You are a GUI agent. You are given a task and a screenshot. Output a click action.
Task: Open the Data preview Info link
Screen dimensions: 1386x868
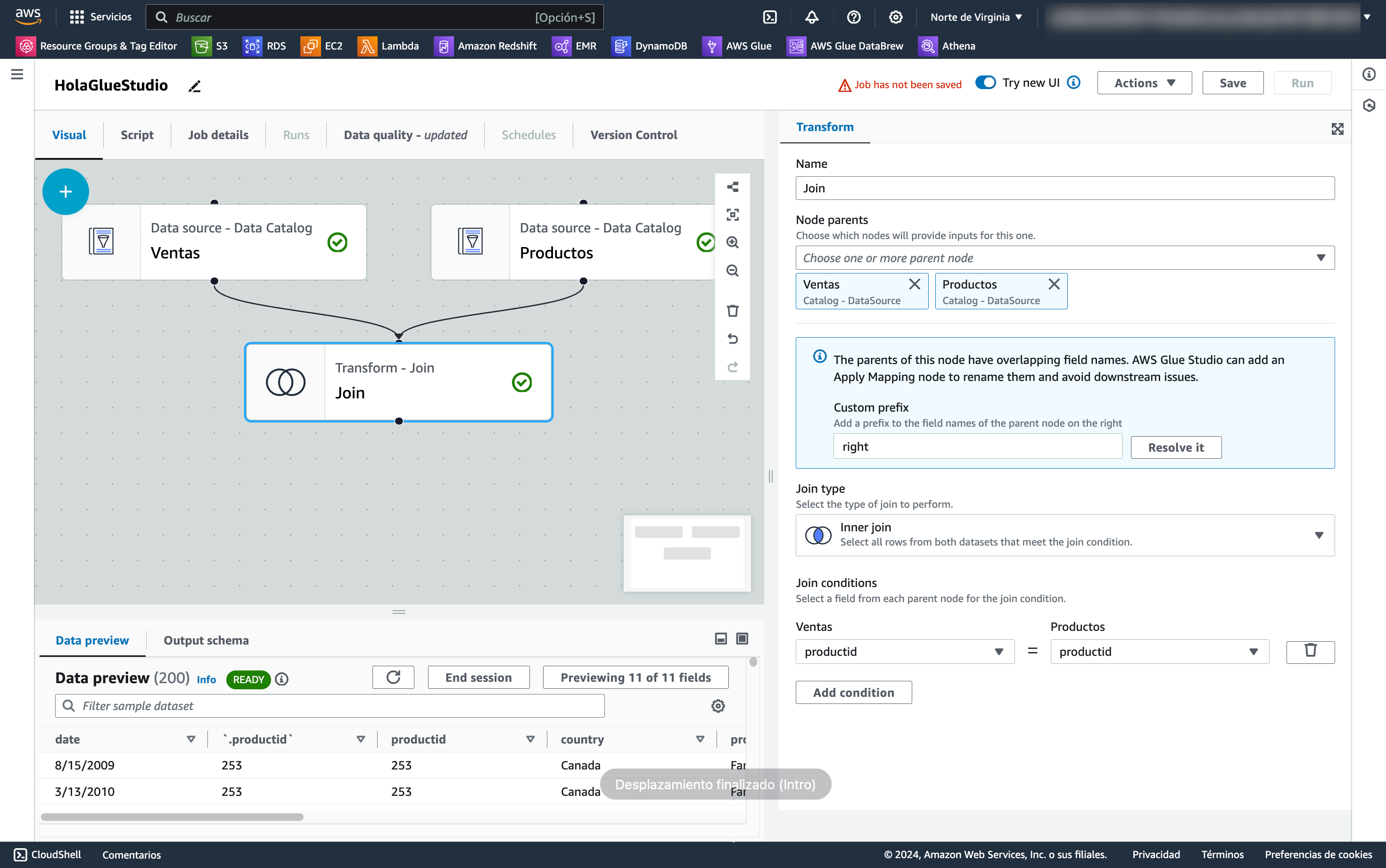click(206, 680)
